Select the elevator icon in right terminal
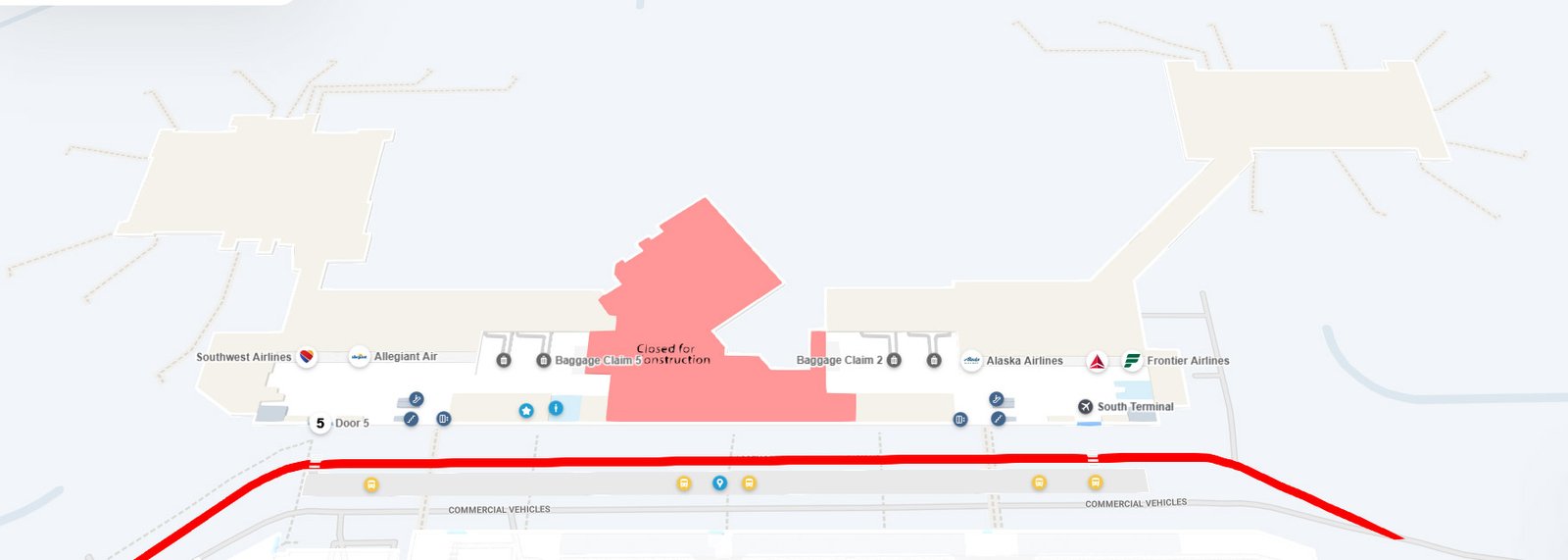1568x560 pixels. coord(960,419)
